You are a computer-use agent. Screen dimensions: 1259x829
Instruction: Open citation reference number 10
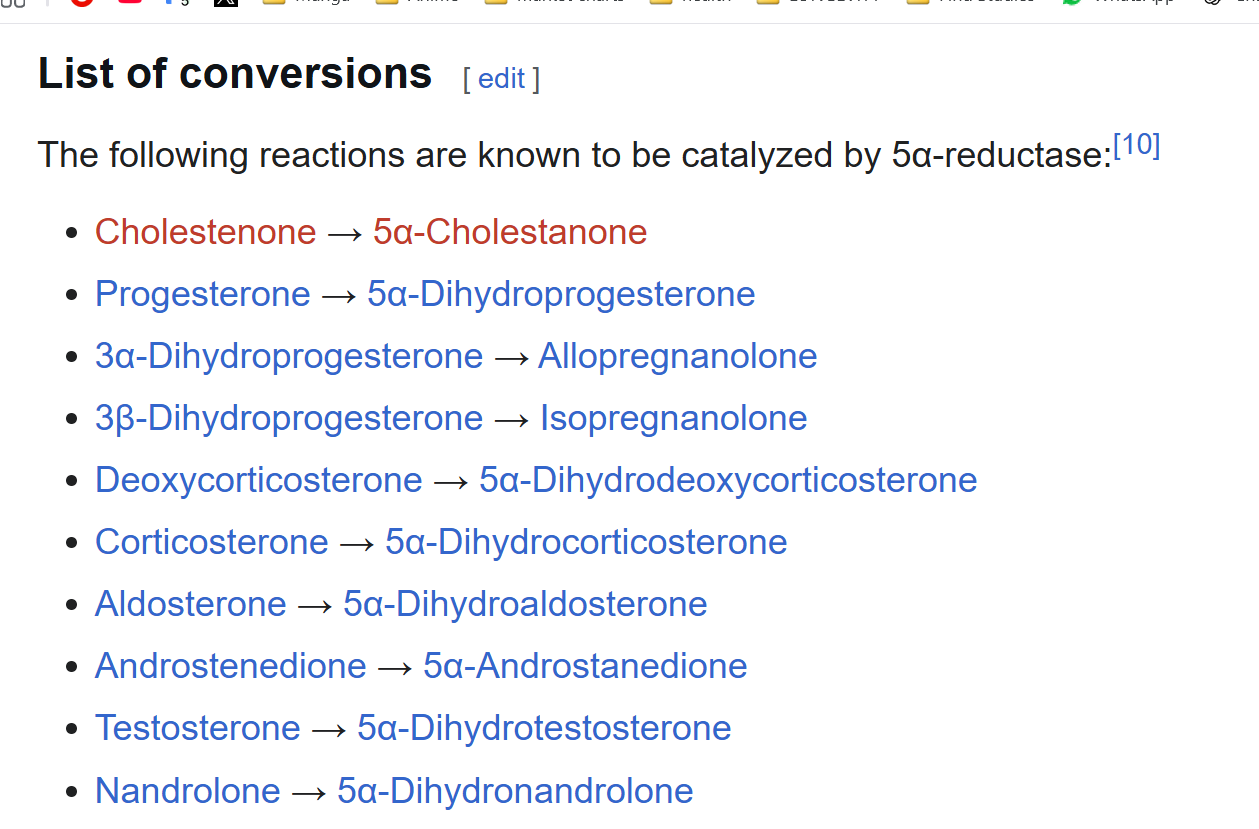(1137, 146)
